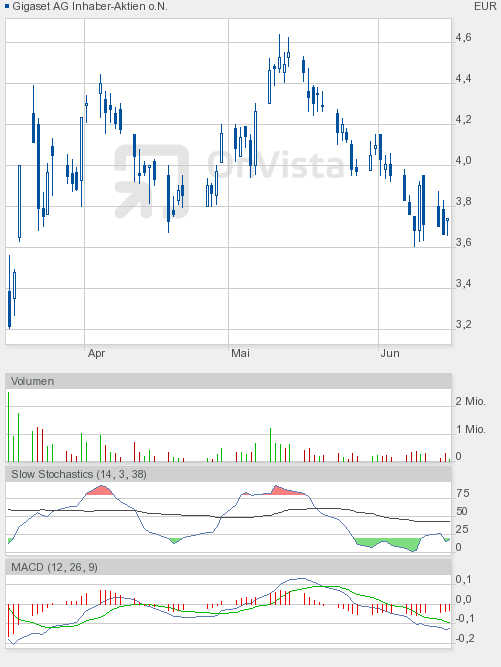
Task: Click the Volumen panel header
Action: pos(228,381)
